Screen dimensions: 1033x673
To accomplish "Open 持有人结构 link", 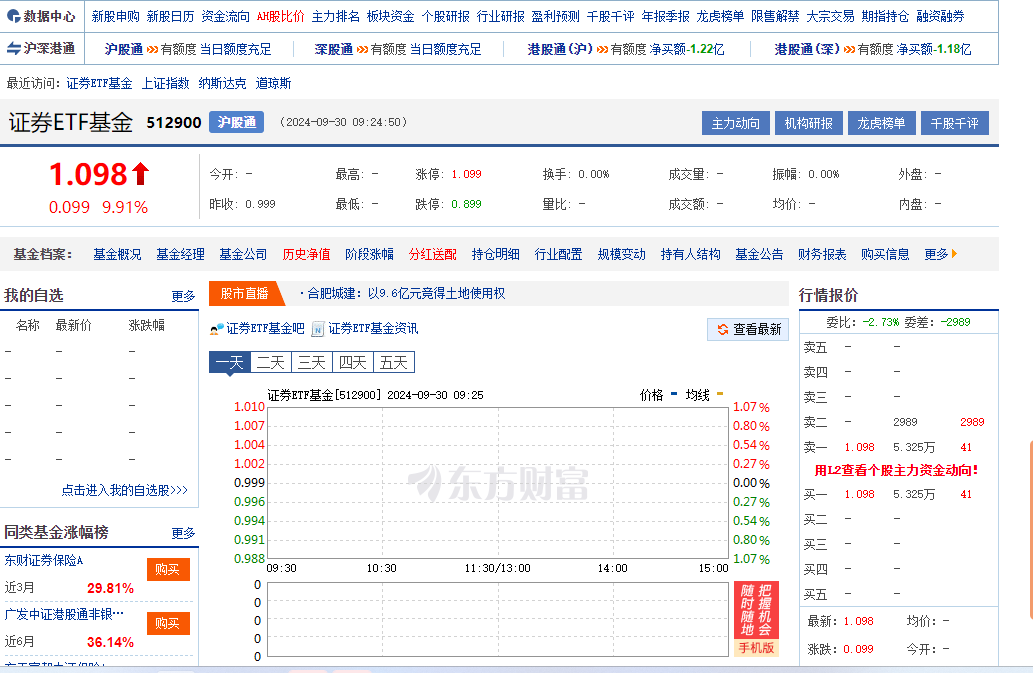I will (690, 254).
